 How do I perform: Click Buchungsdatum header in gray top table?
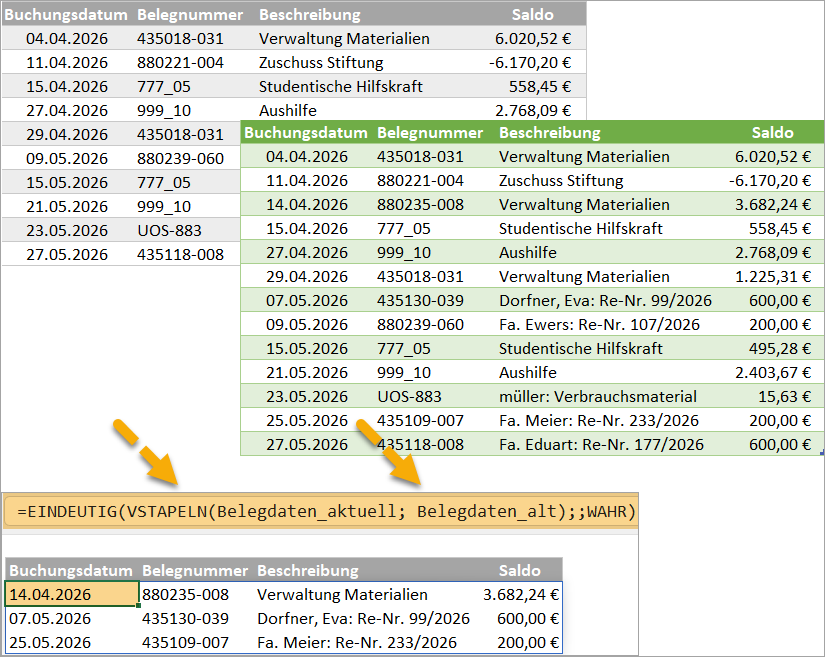point(66,15)
